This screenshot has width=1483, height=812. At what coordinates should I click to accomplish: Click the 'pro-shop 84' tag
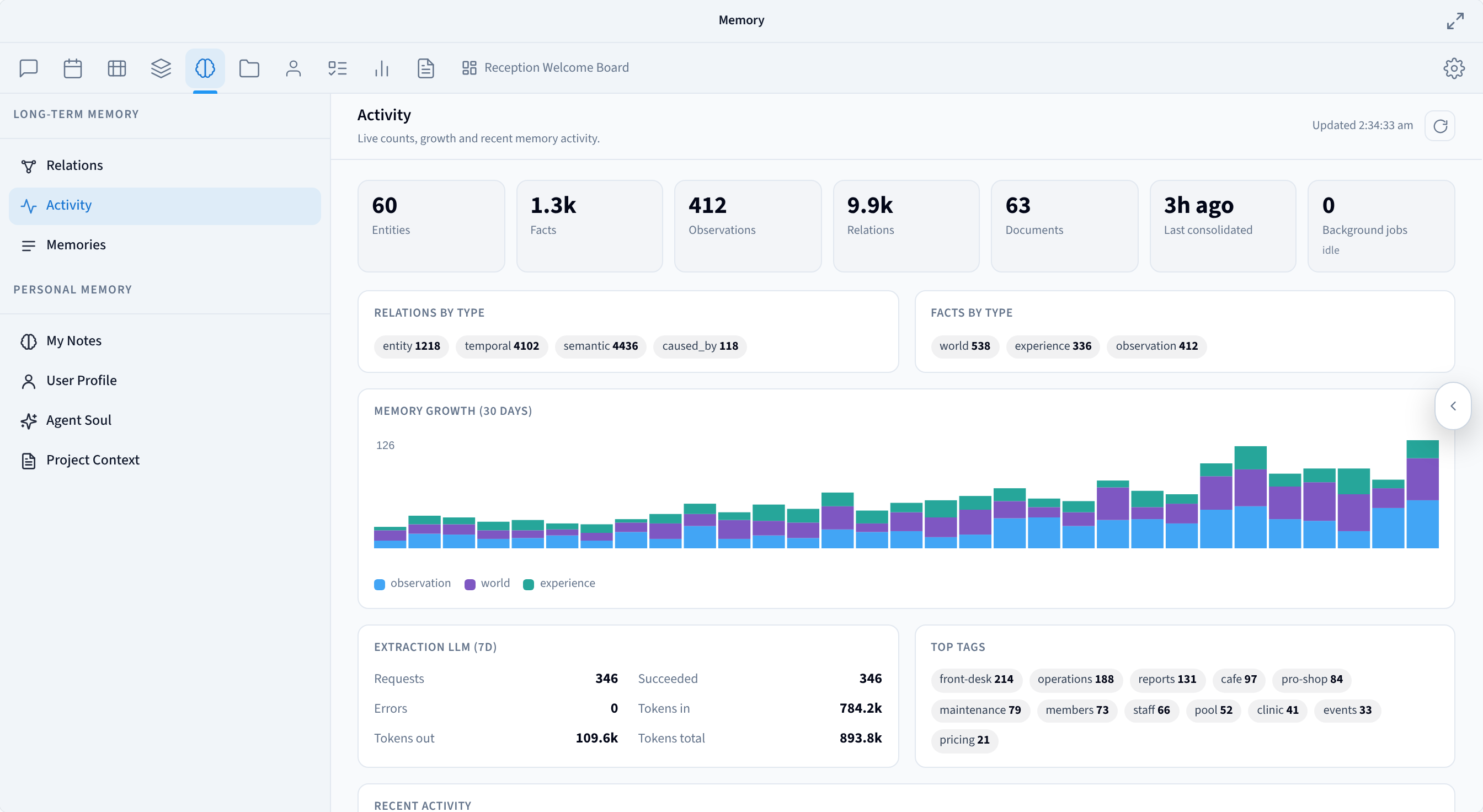(1312, 679)
